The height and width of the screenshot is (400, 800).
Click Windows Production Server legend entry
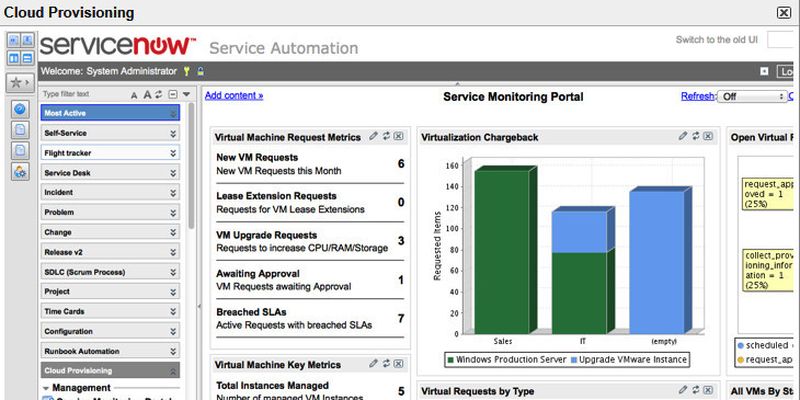[506, 360]
